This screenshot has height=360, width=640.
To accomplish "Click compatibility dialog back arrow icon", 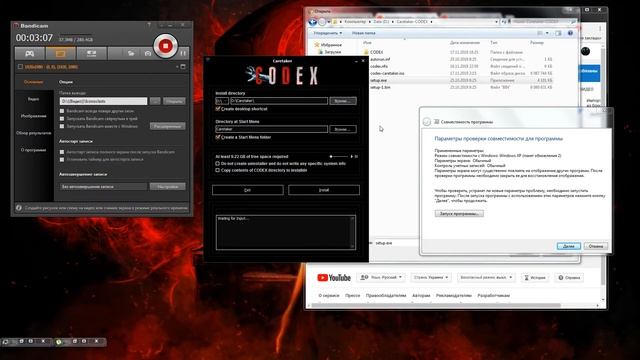I will [x=427, y=122].
